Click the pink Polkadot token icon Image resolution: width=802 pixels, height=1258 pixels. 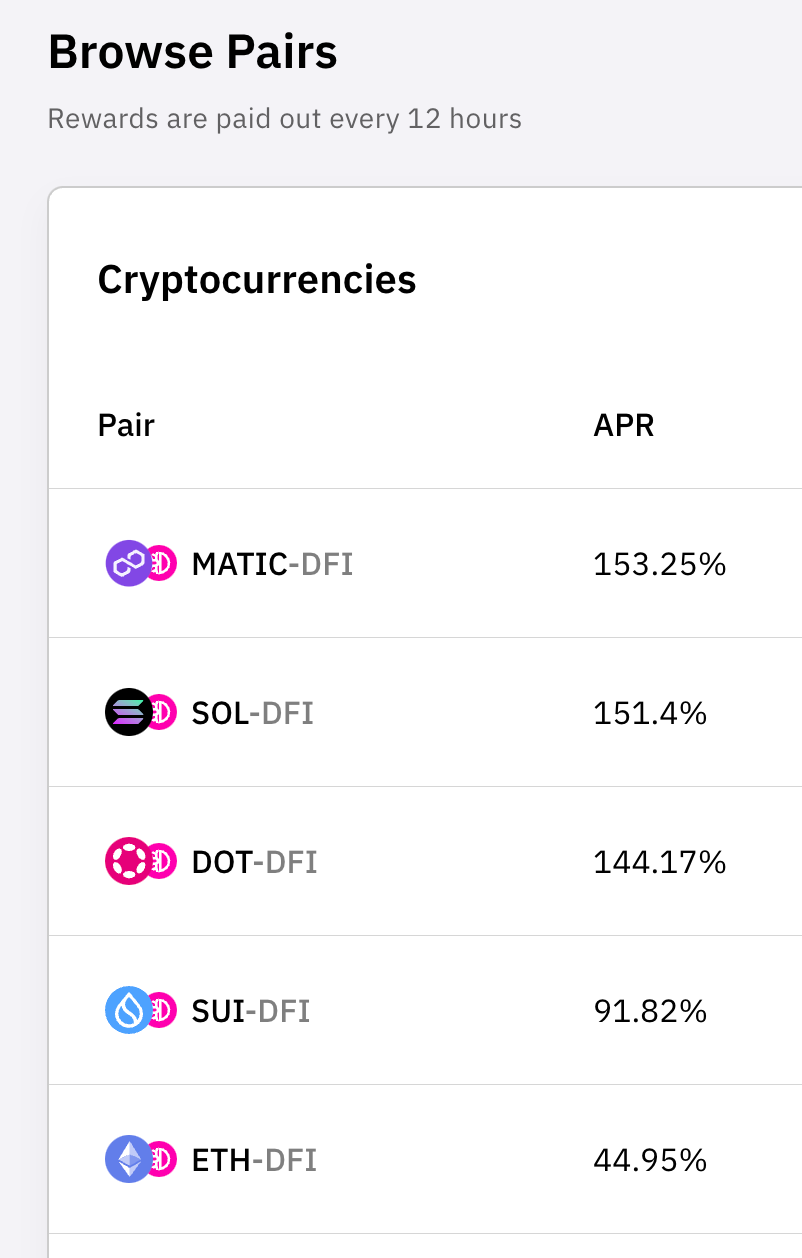point(126,862)
